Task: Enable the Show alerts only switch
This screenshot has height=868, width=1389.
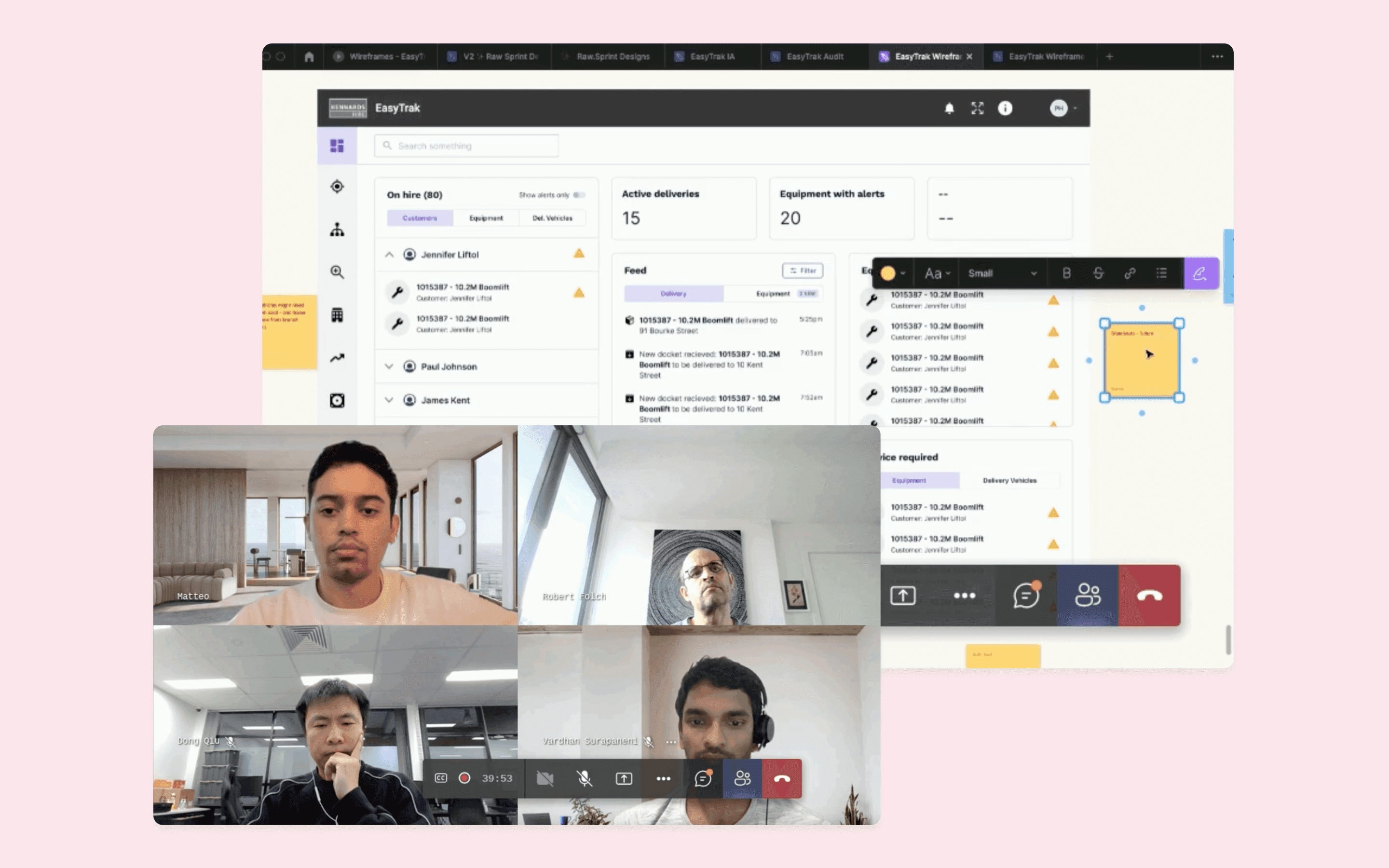Action: pyautogui.click(x=579, y=195)
